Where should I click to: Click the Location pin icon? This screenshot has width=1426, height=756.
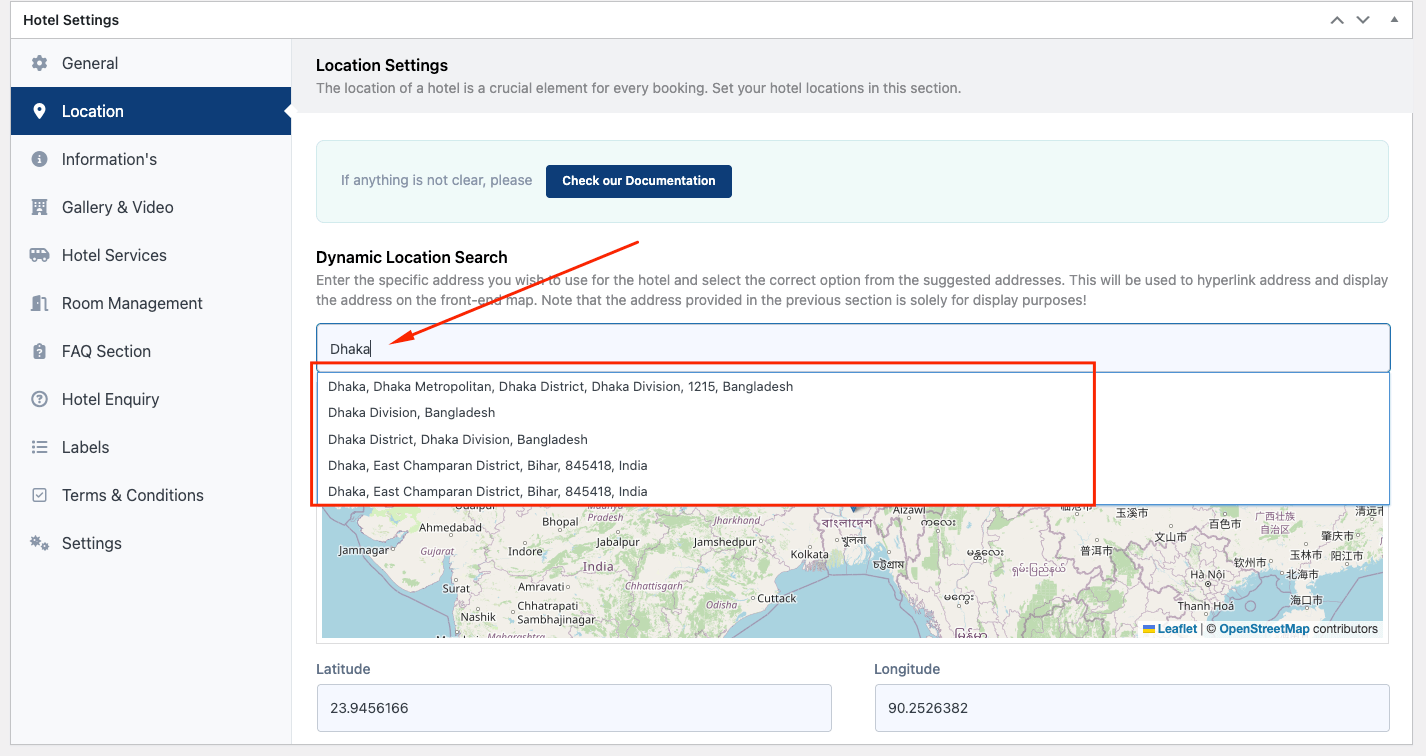point(39,111)
